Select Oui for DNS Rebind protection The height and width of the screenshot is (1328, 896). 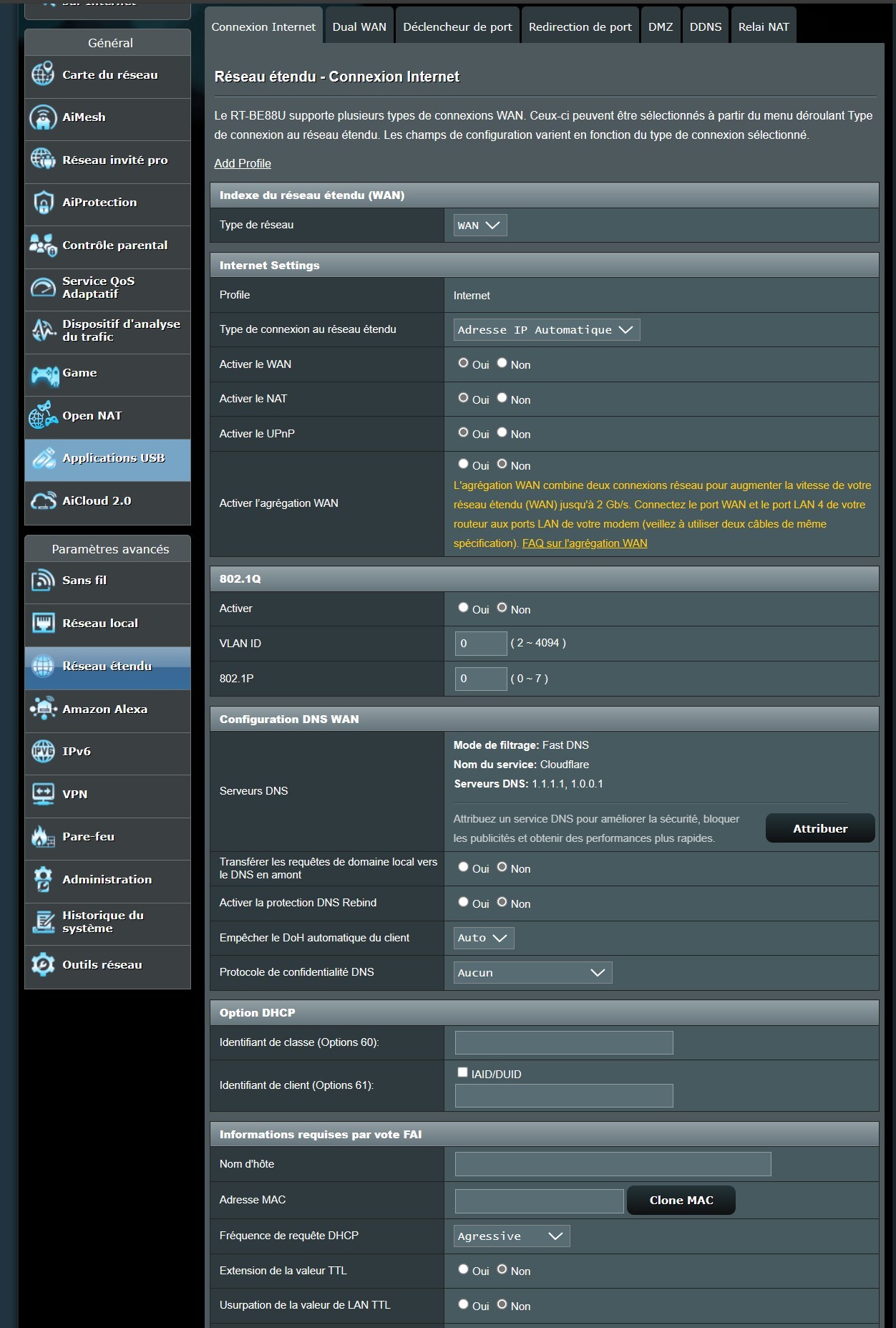click(463, 902)
